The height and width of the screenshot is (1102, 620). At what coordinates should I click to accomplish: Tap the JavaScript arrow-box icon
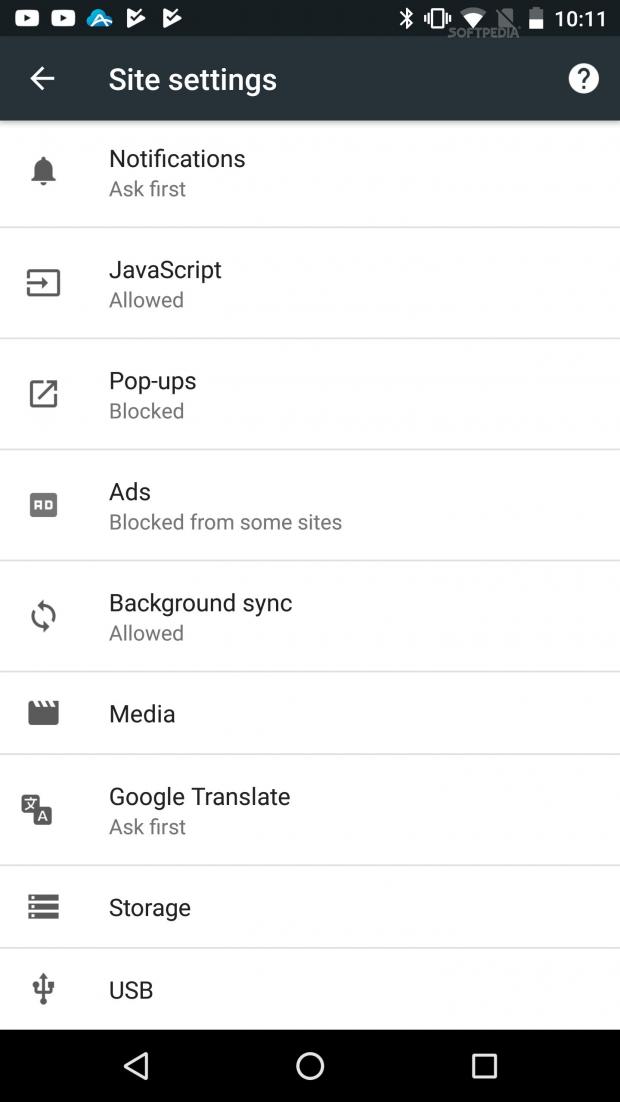tap(43, 283)
